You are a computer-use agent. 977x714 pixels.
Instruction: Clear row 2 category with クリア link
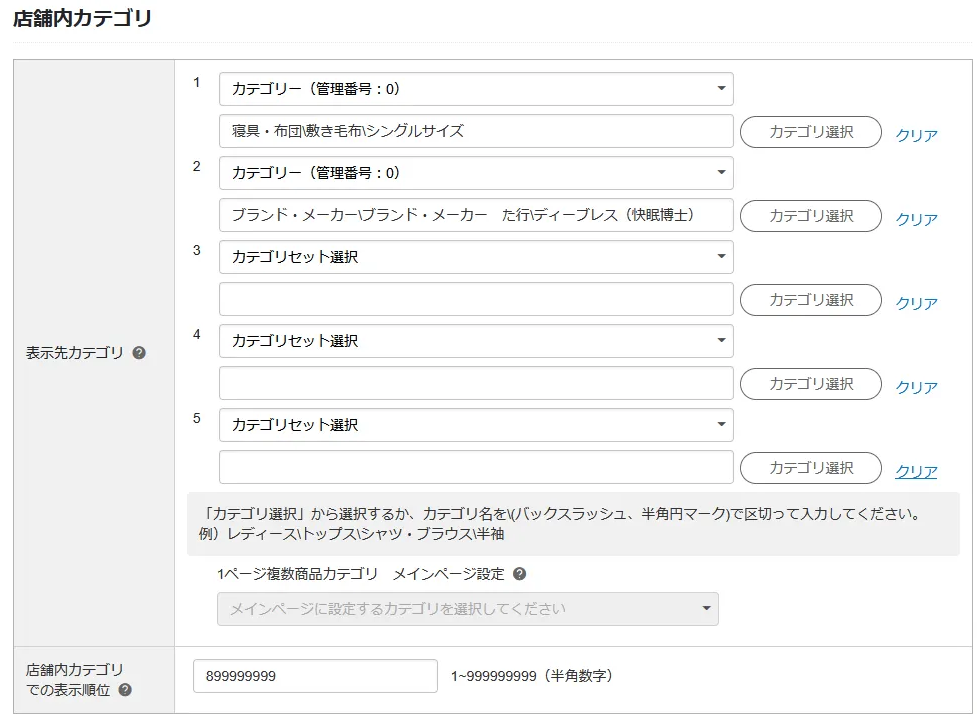(x=916, y=219)
